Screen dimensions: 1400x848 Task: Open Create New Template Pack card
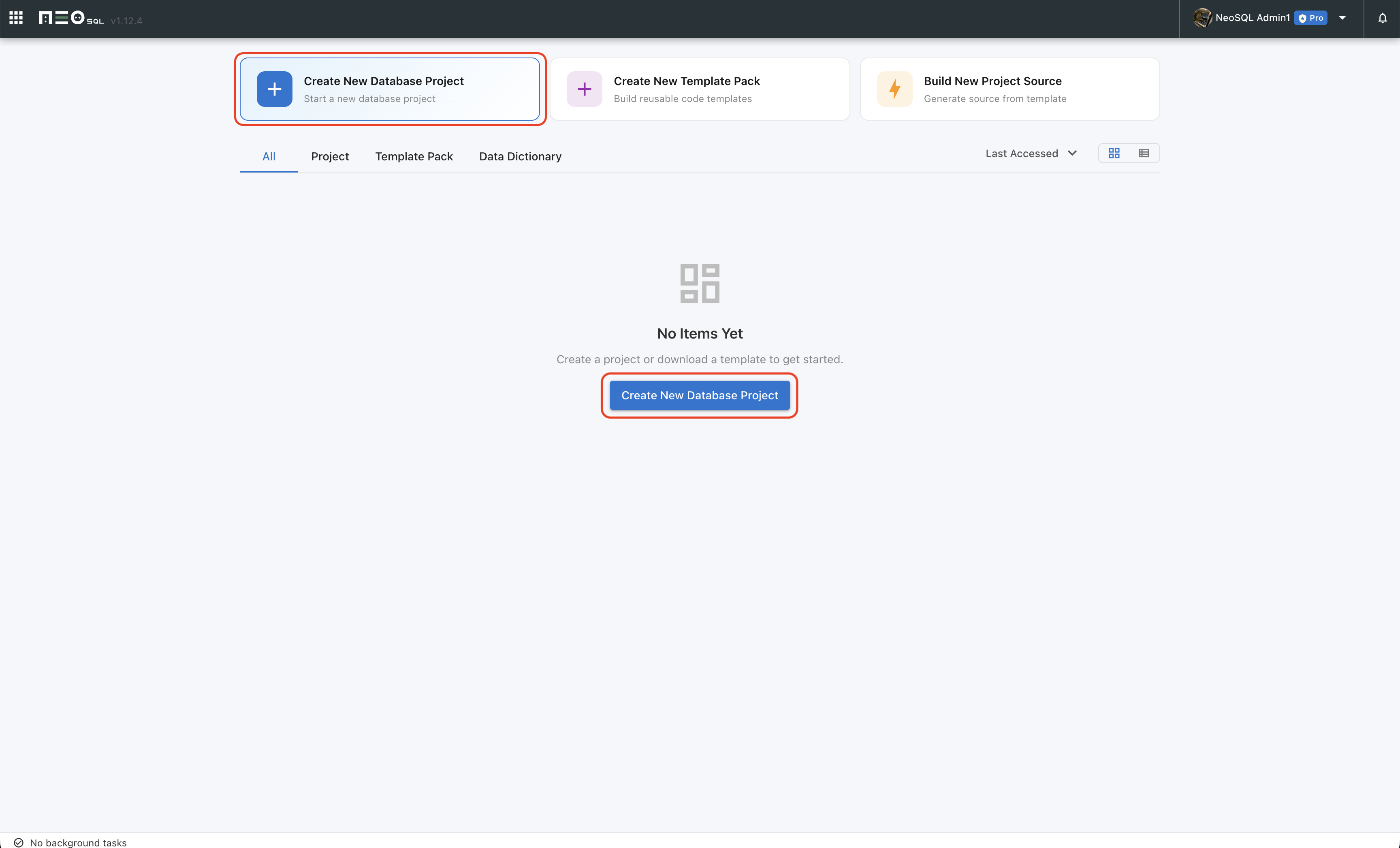pos(700,89)
